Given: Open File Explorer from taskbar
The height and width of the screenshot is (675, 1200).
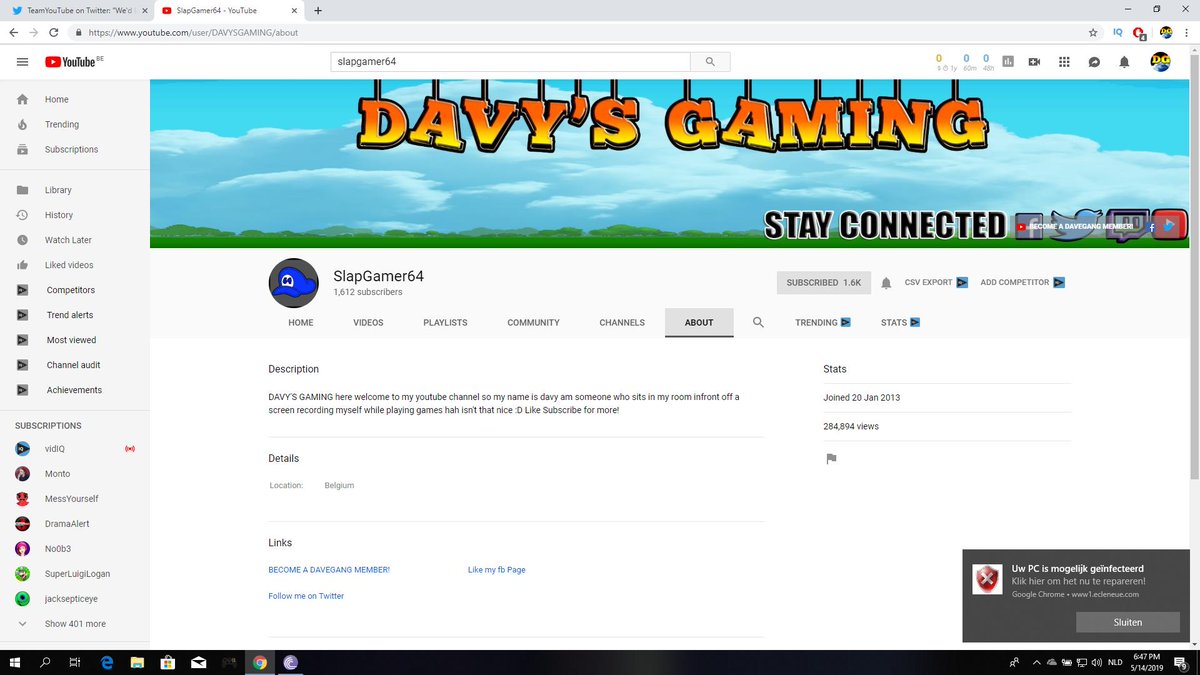Looking at the screenshot, I should coord(137,662).
